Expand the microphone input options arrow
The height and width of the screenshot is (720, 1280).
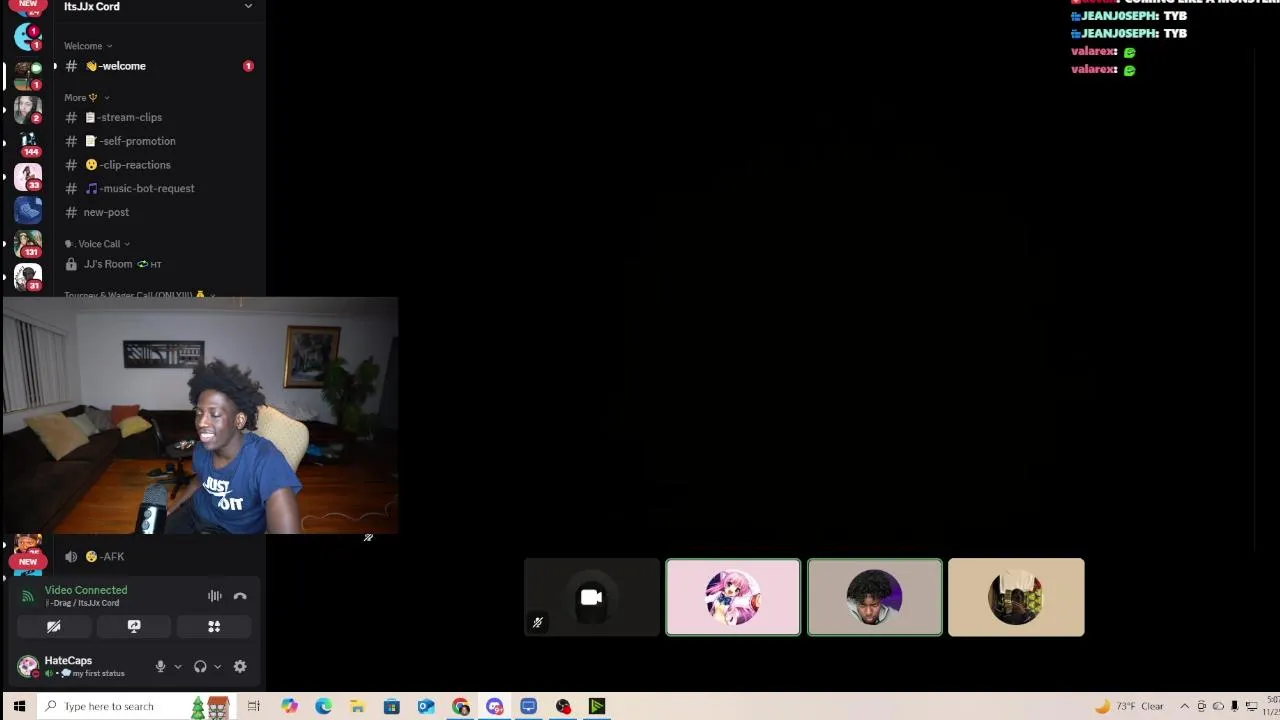[x=177, y=667]
